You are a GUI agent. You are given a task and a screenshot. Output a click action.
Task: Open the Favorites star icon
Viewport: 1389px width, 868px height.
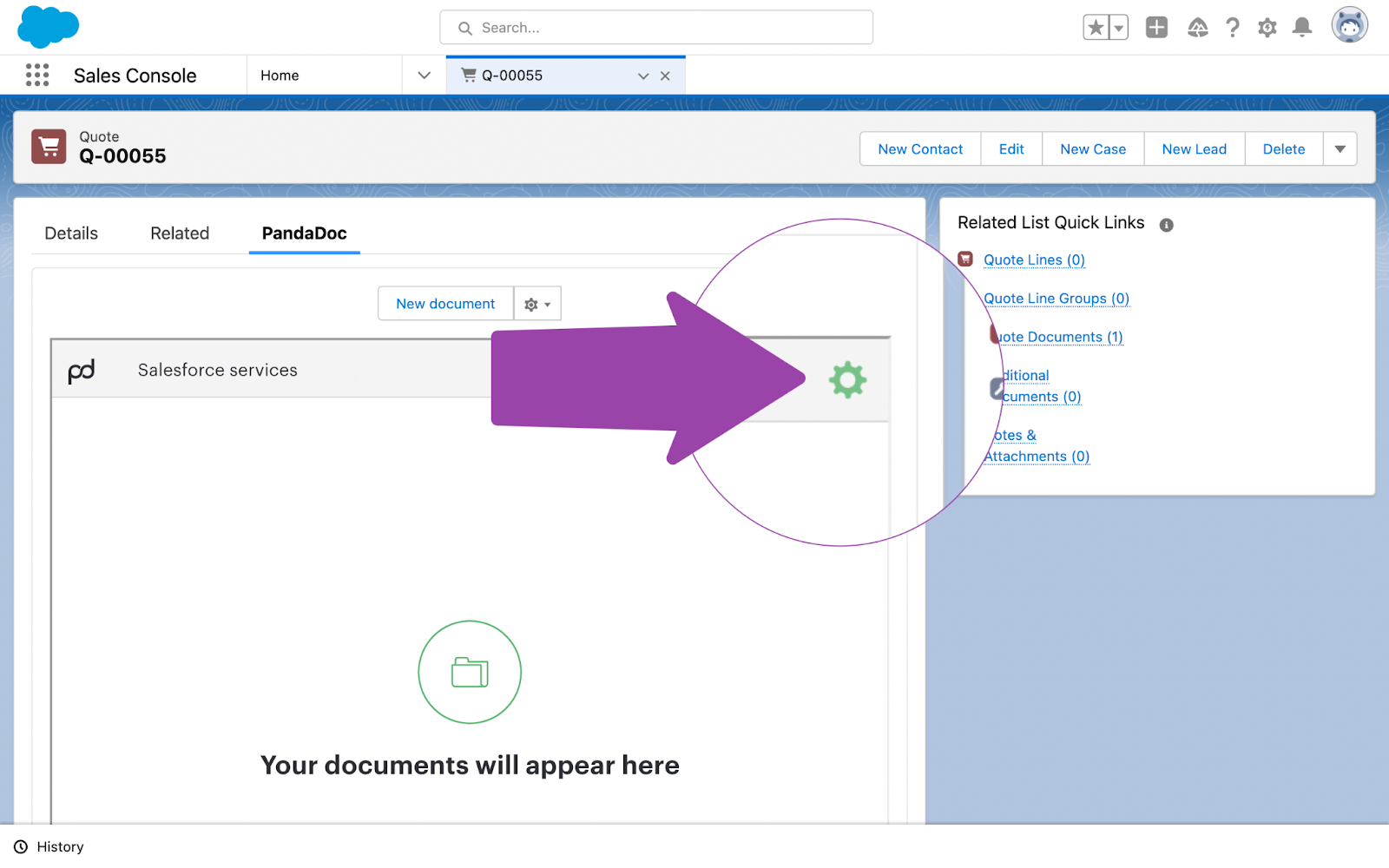click(x=1096, y=28)
